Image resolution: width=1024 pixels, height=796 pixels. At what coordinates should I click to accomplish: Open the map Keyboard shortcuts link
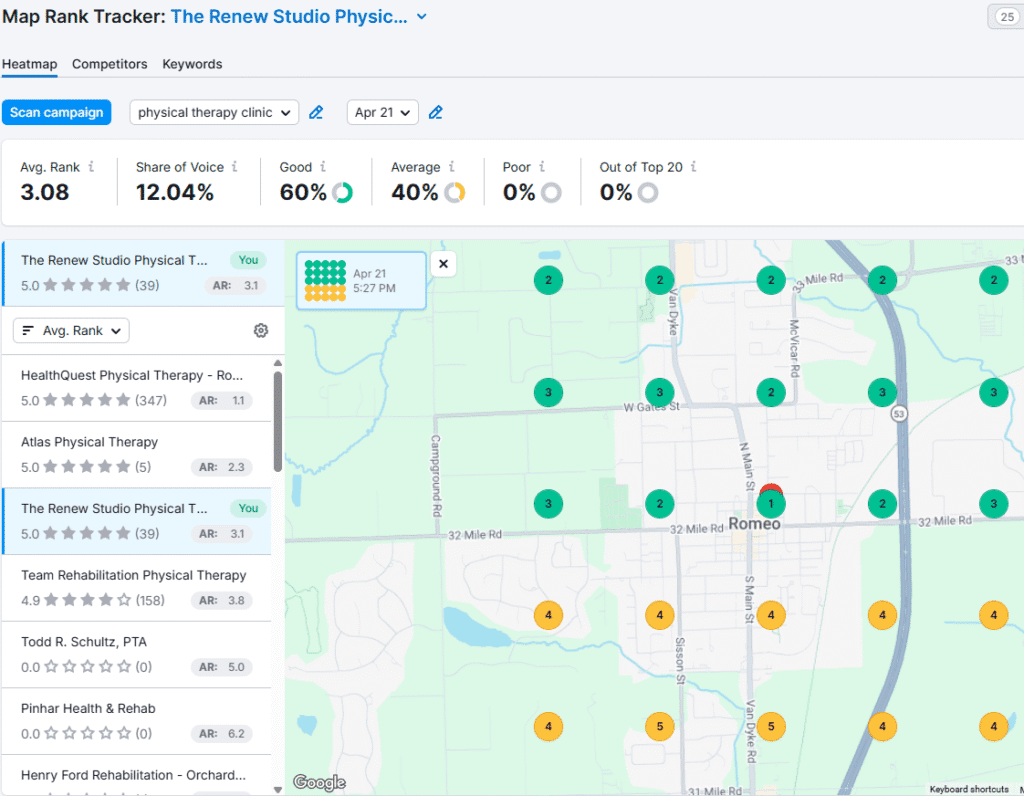pos(969,789)
